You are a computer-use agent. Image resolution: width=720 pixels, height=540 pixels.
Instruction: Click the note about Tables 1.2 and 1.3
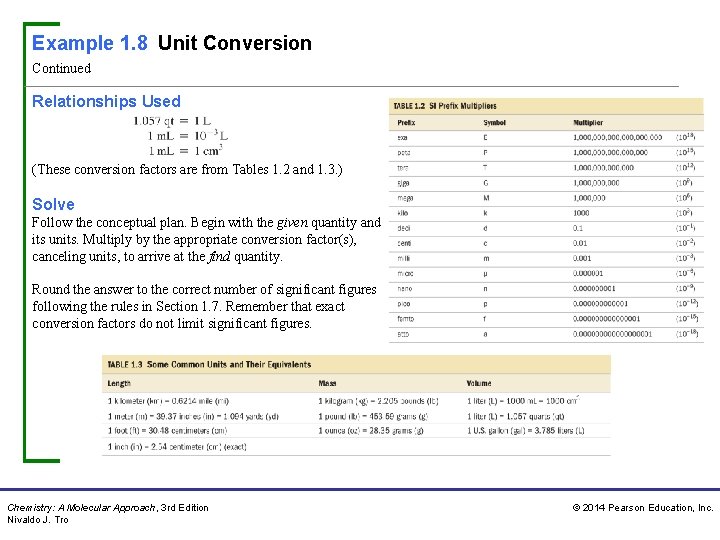click(187, 170)
